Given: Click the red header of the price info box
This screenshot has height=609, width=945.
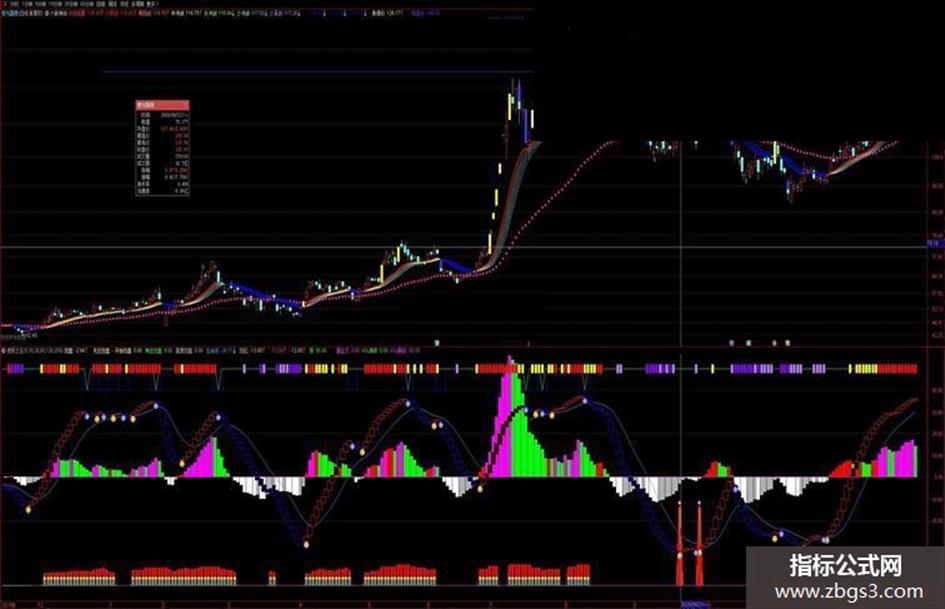Looking at the screenshot, I should (162, 104).
